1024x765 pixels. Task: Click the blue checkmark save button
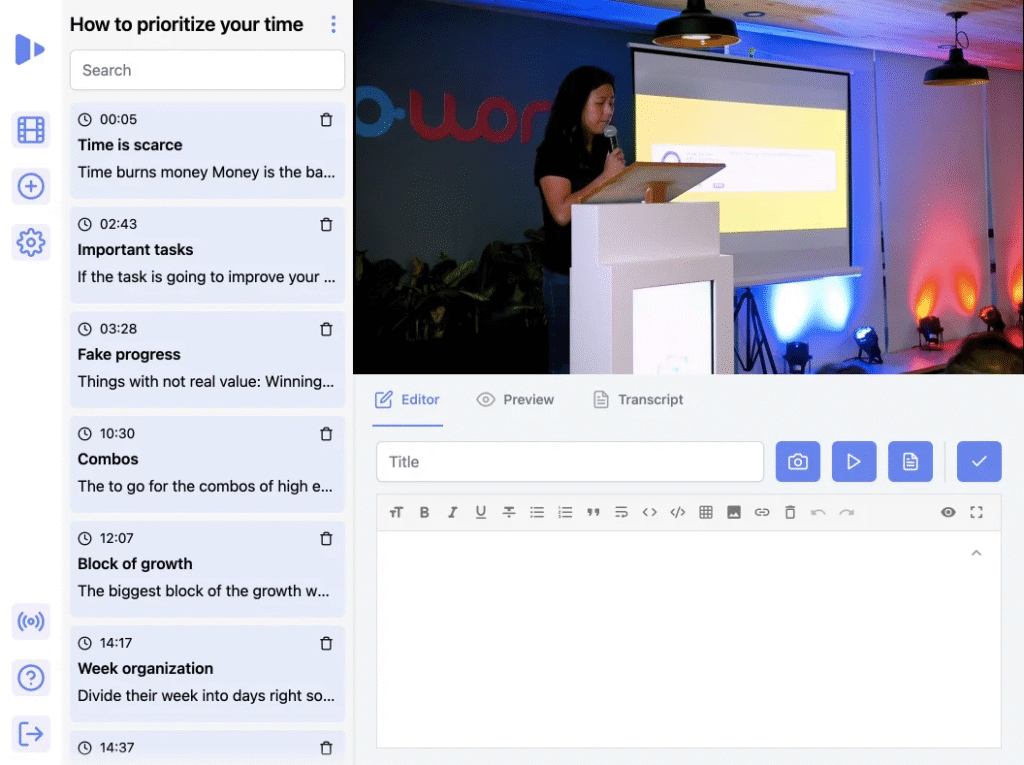[978, 462]
